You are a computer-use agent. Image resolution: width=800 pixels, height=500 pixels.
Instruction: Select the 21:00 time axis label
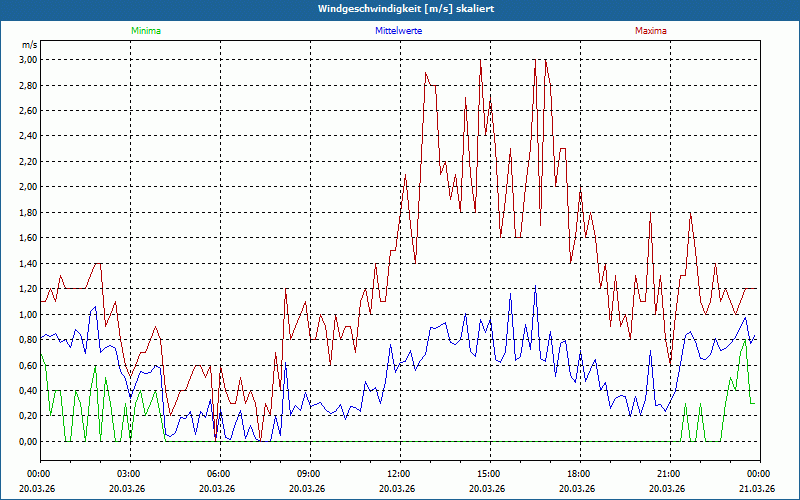pos(669,474)
